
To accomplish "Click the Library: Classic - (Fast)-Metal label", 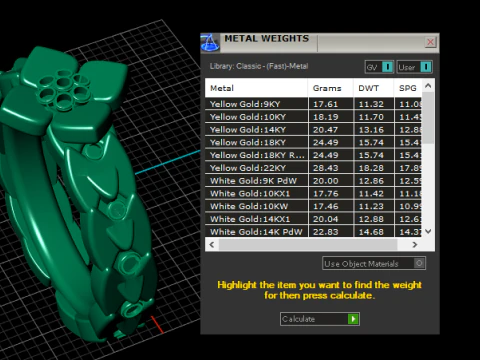I will [259, 66].
